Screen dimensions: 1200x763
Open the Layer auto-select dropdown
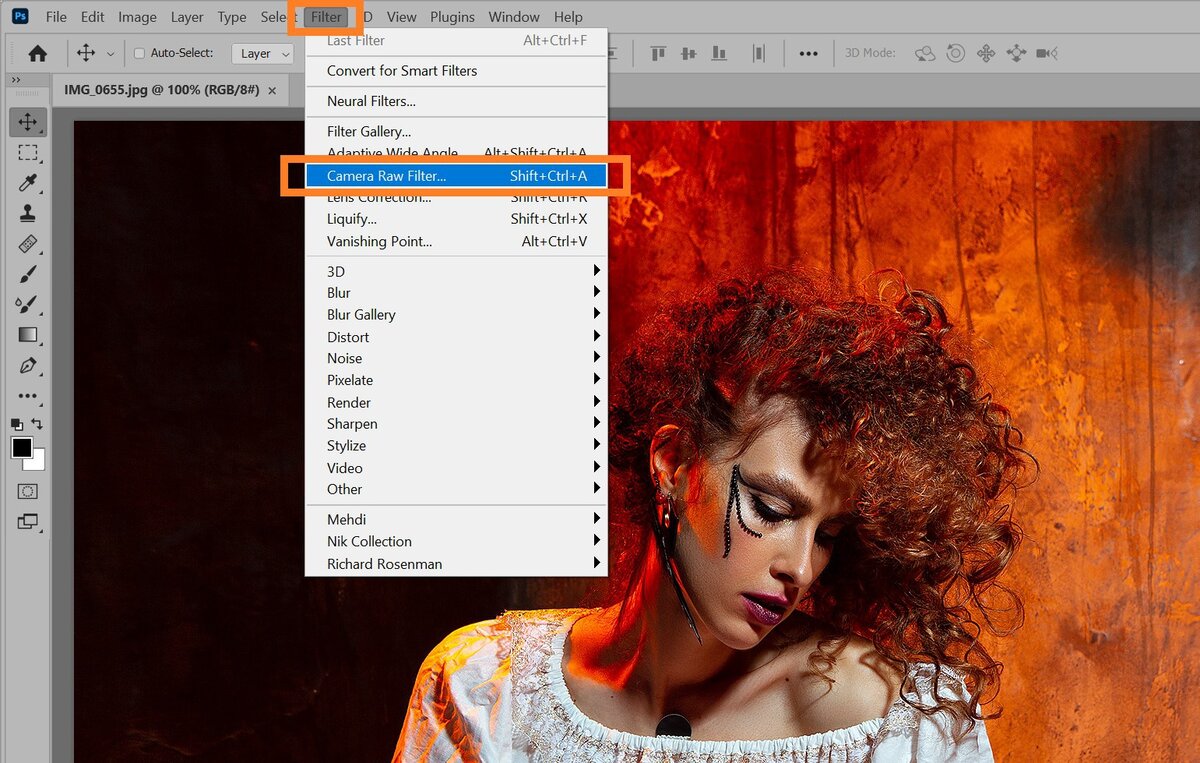(x=262, y=54)
